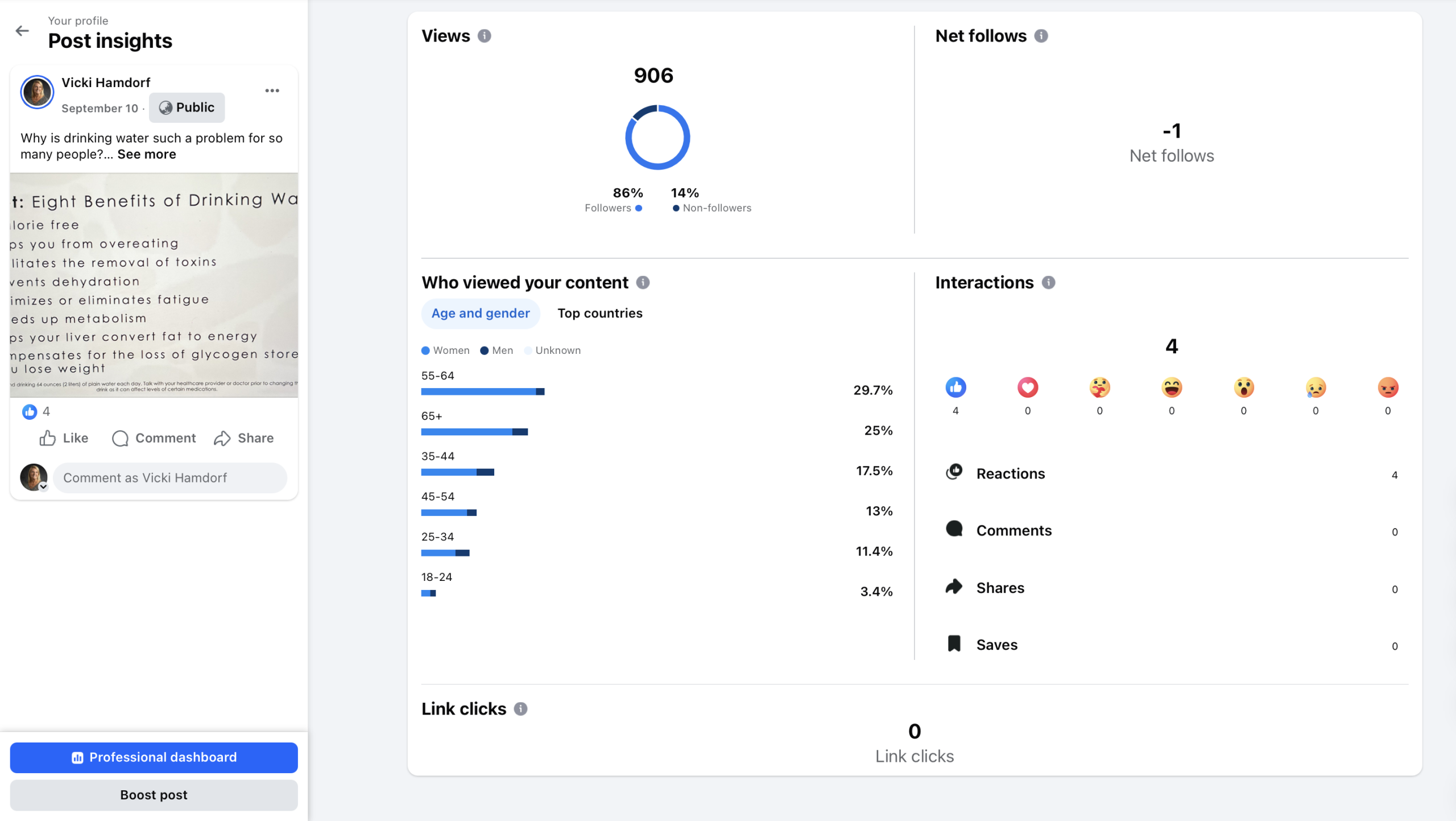Screen dimensions: 1456x821
Task: Open the Public audience selector
Action: [x=187, y=108]
